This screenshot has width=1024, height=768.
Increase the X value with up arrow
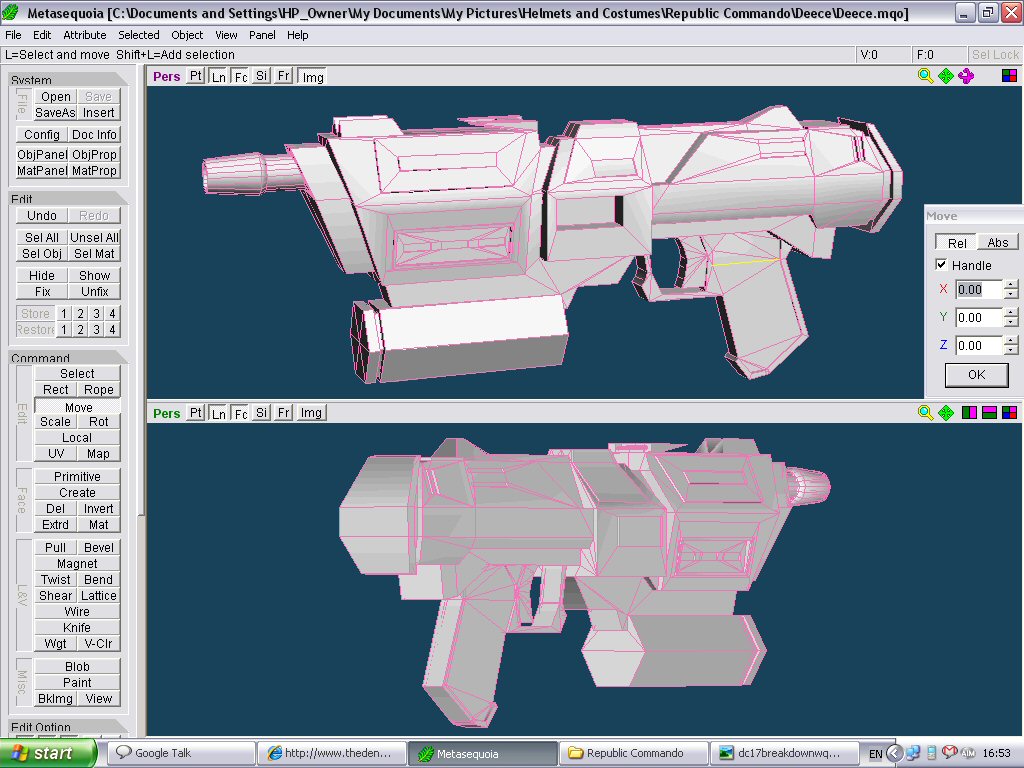click(1010, 285)
